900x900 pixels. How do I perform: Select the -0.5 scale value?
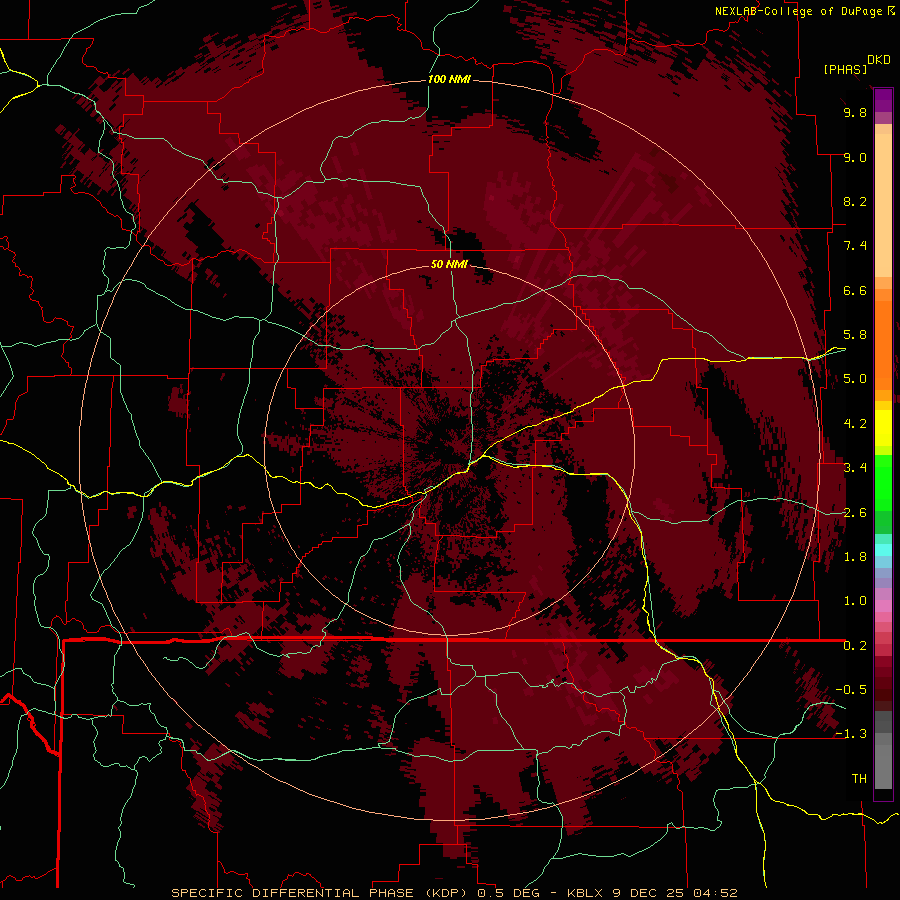[851, 690]
